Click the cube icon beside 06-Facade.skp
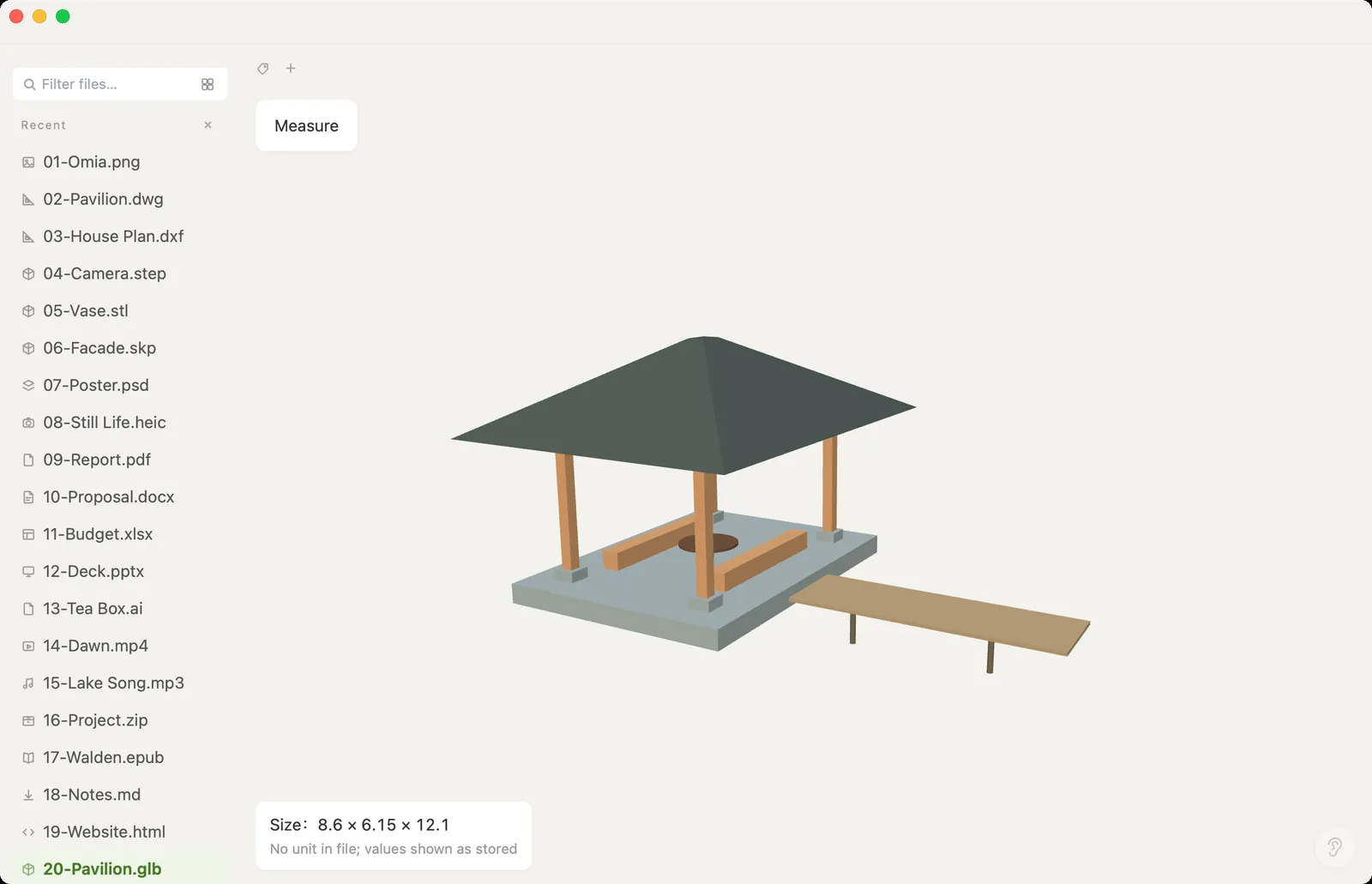The image size is (1372, 884). point(28,348)
